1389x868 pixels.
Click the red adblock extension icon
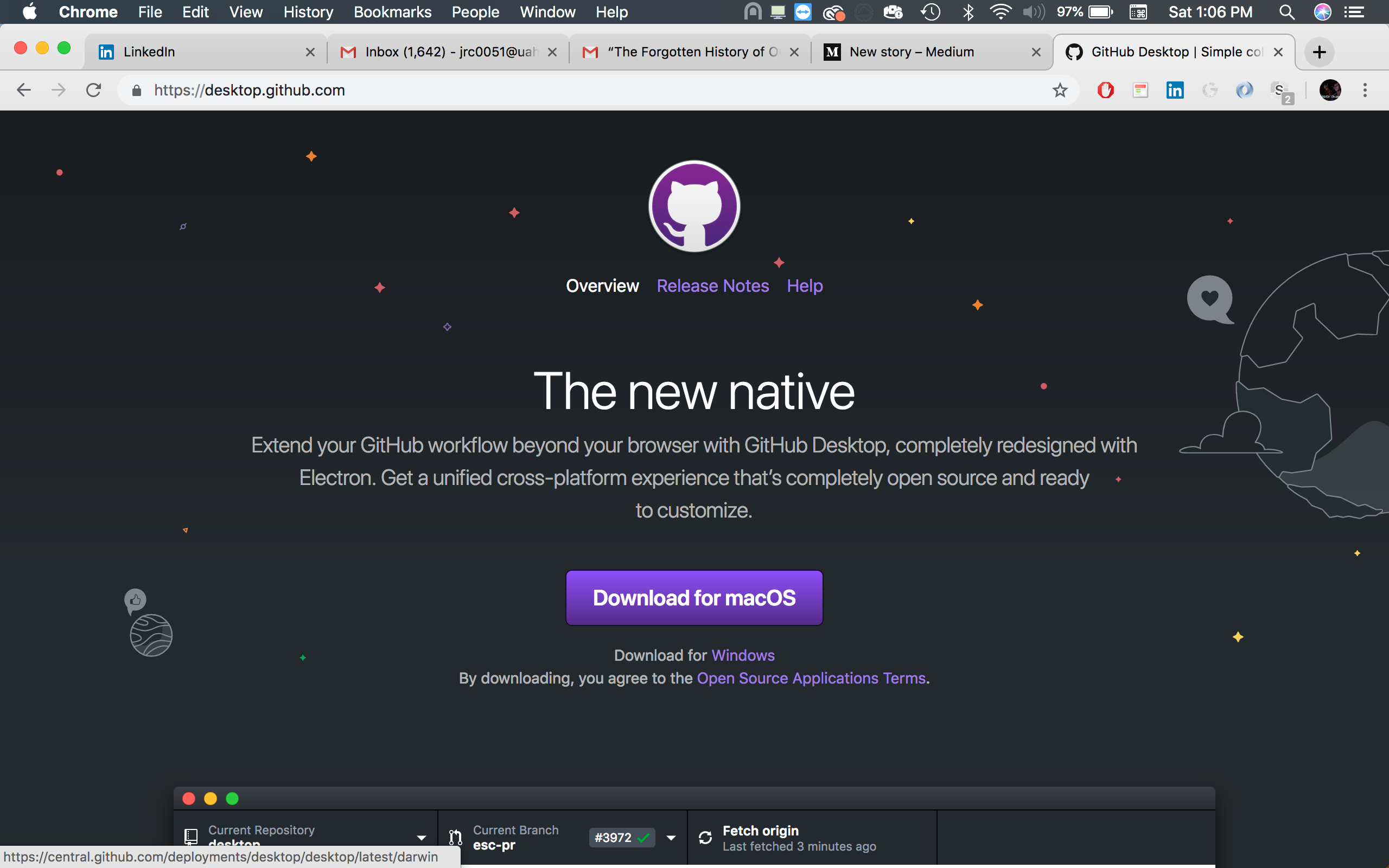pos(1105,90)
